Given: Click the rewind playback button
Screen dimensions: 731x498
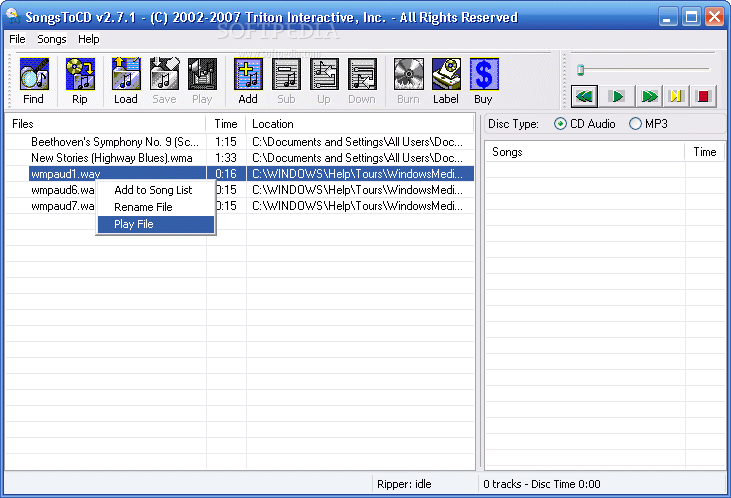Looking at the screenshot, I should (x=584, y=97).
